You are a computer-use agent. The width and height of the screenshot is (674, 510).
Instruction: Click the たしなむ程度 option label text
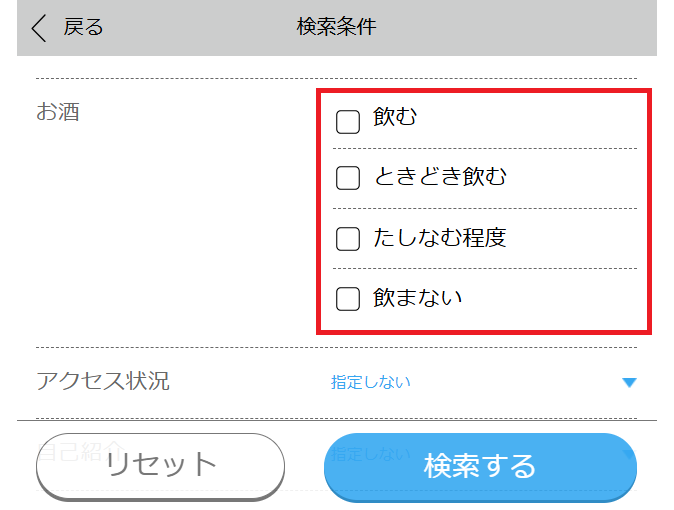point(440,238)
